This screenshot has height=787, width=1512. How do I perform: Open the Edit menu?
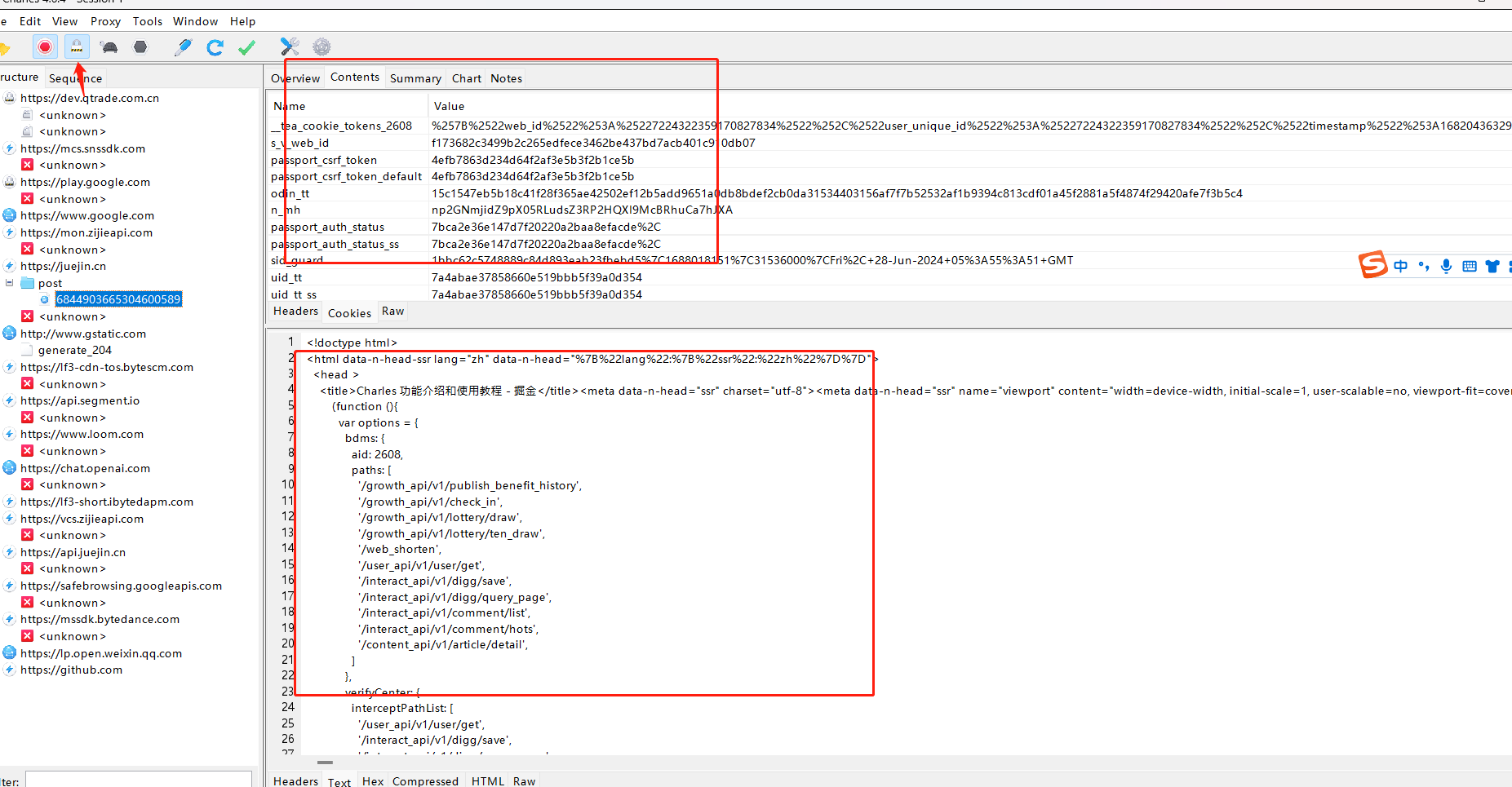click(x=30, y=21)
